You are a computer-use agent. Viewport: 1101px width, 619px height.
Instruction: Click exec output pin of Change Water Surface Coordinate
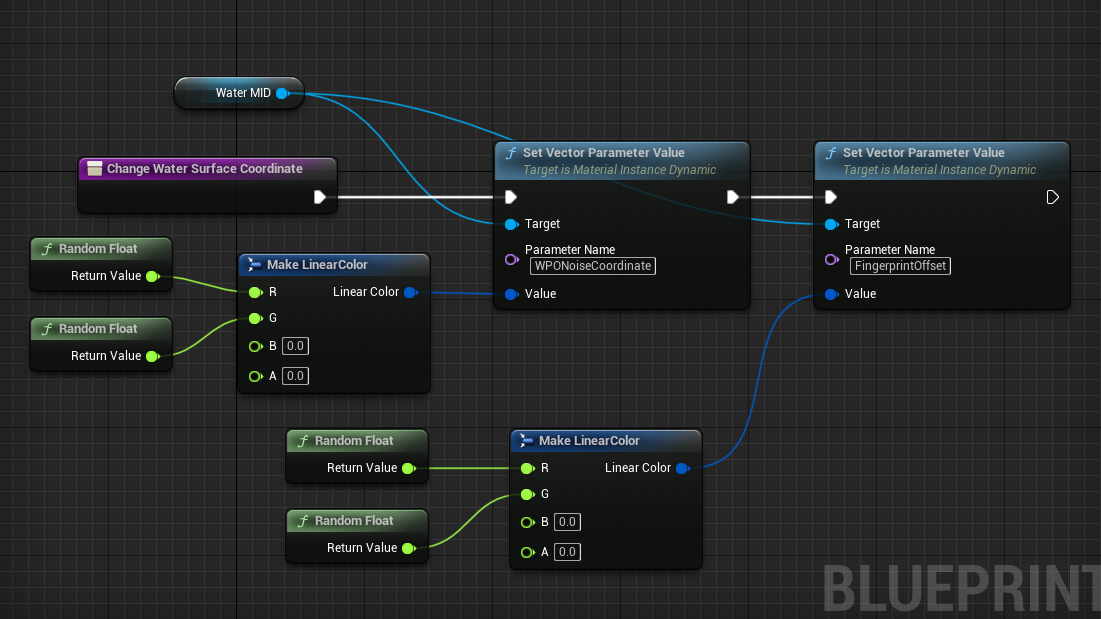tap(319, 197)
